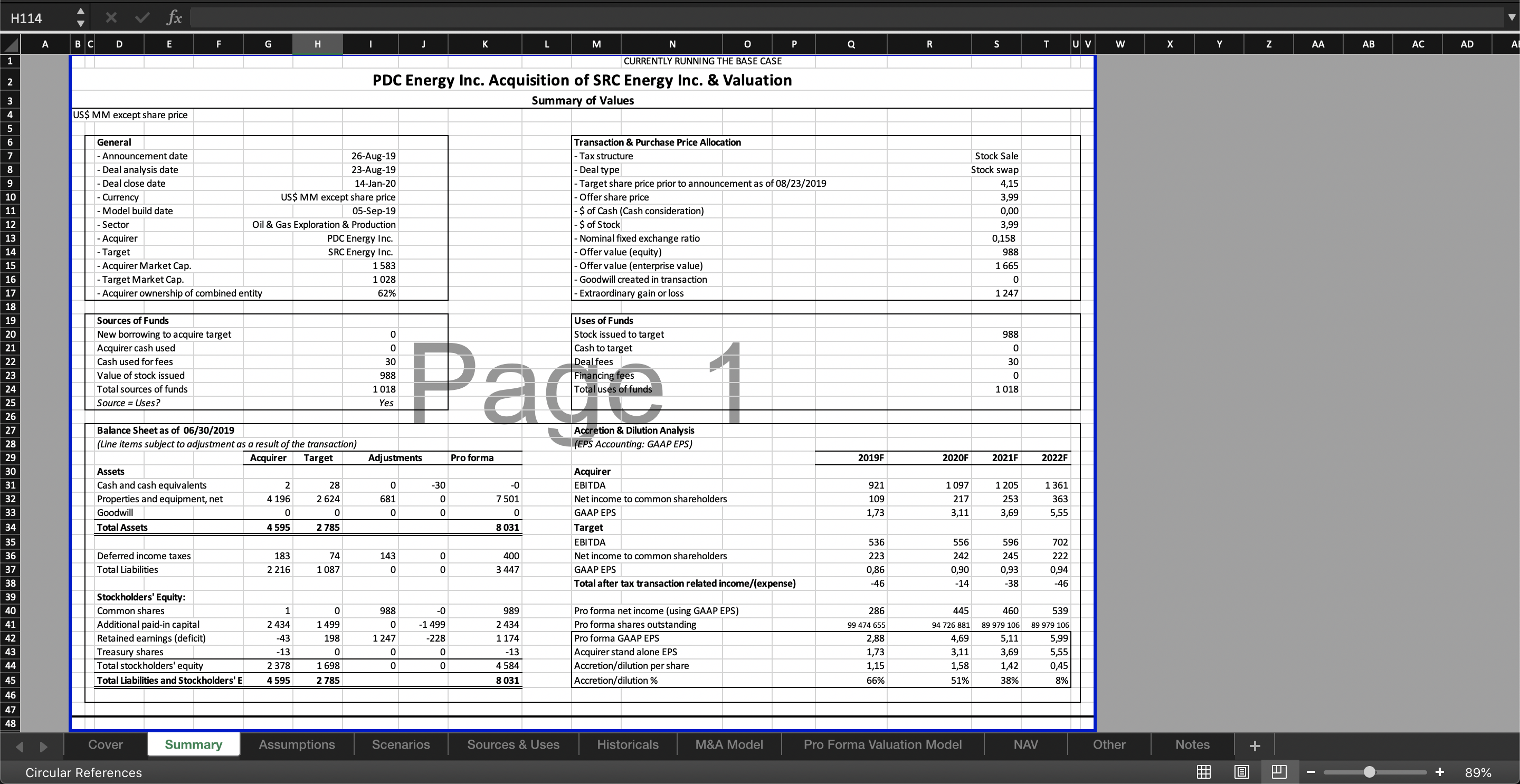The image size is (1520, 784).
Task: Click the 'Summary of Values' subtitle
Action: [582, 100]
